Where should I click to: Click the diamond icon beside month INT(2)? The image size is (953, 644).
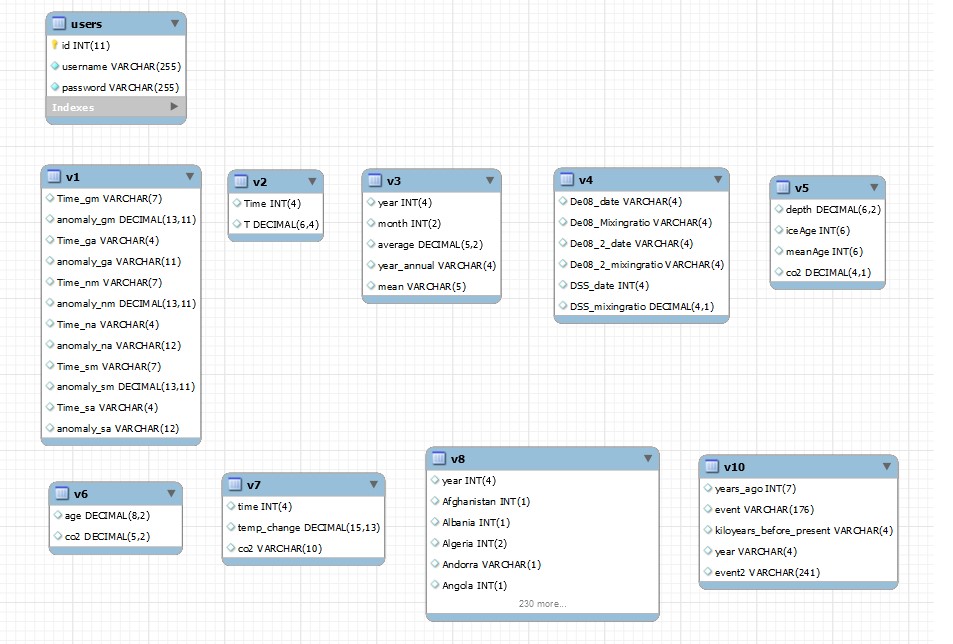(371, 223)
